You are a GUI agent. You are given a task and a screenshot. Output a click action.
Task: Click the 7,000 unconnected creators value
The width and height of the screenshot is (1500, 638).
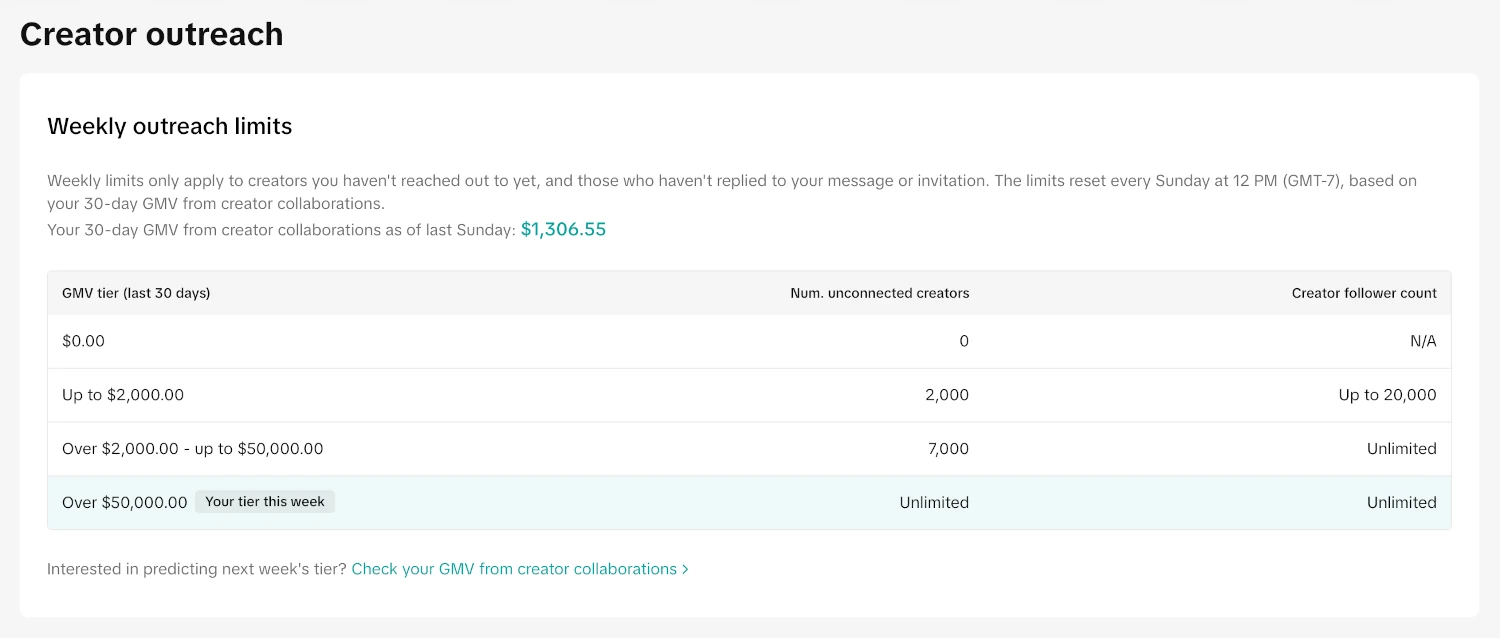coord(946,449)
